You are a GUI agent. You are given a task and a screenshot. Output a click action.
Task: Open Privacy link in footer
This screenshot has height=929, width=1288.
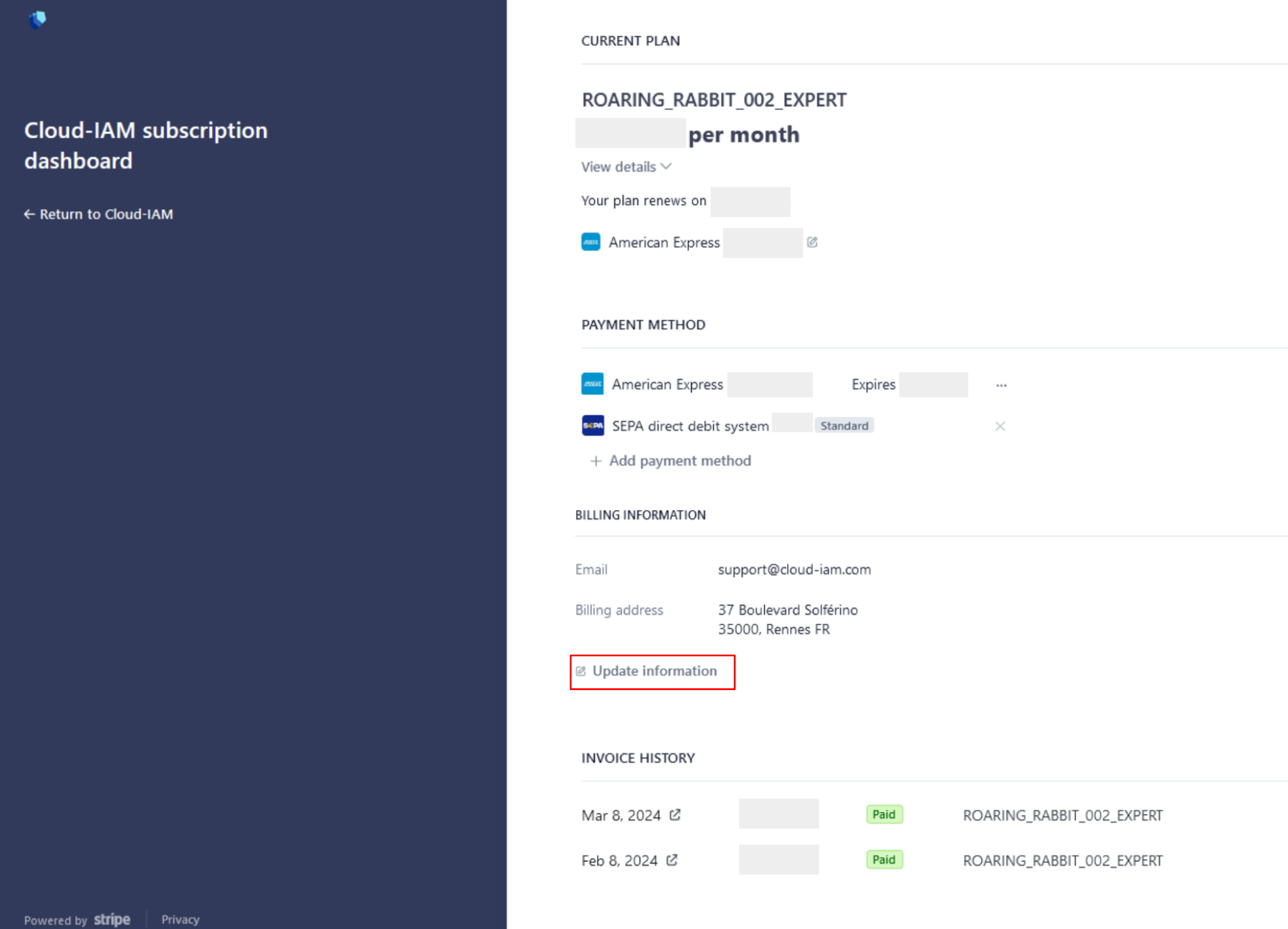click(x=180, y=920)
